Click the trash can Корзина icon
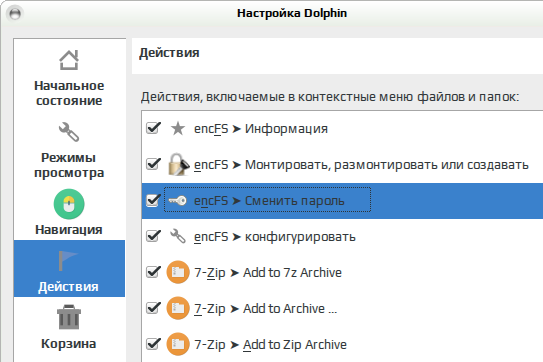Viewport: 543px width, 362px height. (x=69, y=317)
